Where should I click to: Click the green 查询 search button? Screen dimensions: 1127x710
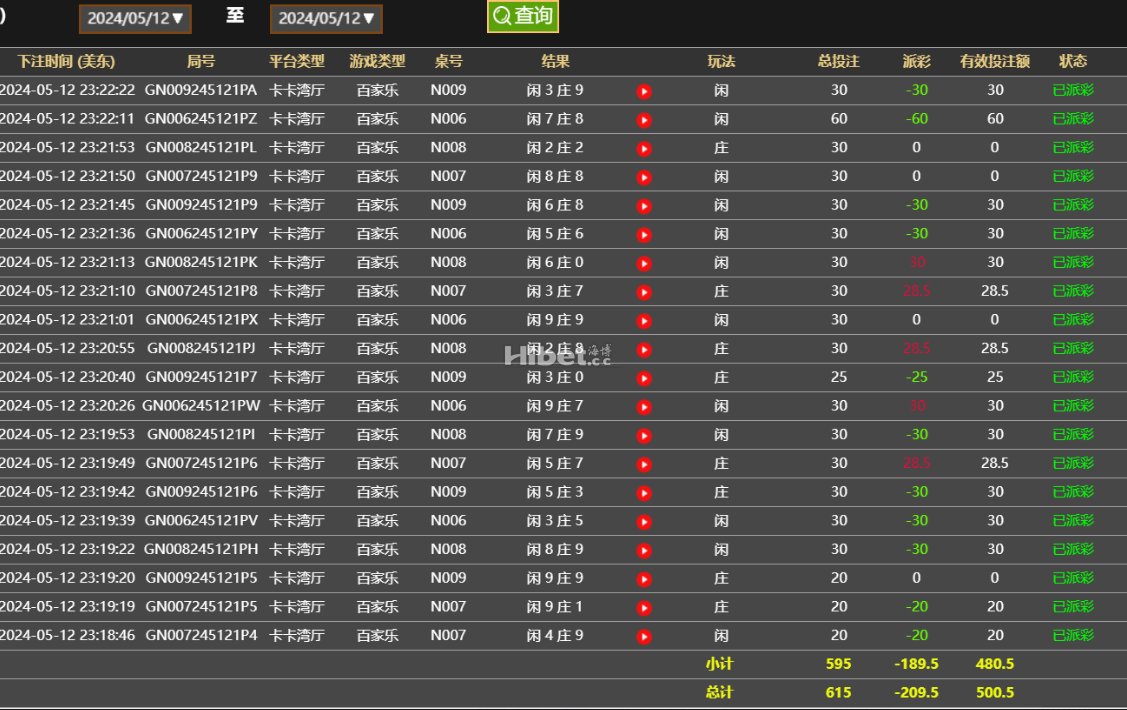tap(523, 16)
